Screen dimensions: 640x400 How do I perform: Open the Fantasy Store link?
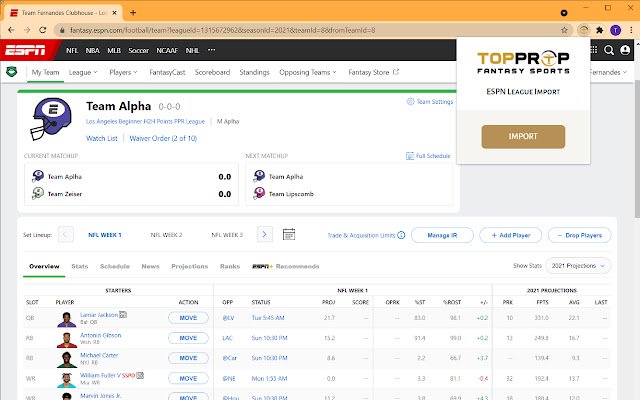coord(373,72)
